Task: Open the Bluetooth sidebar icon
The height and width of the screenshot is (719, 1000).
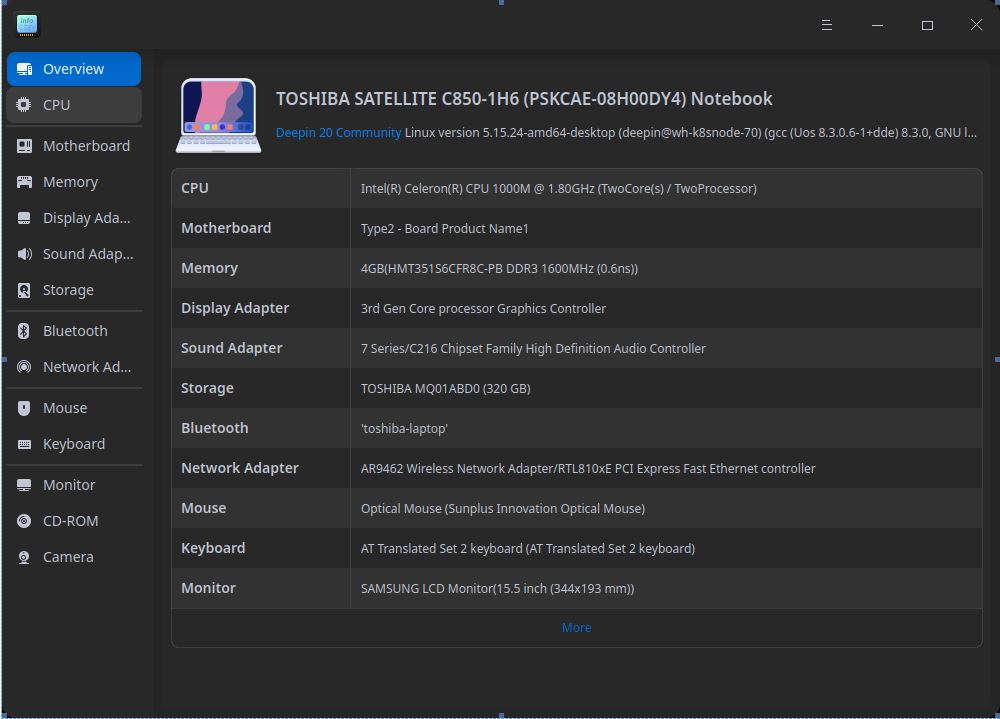Action: coord(24,330)
